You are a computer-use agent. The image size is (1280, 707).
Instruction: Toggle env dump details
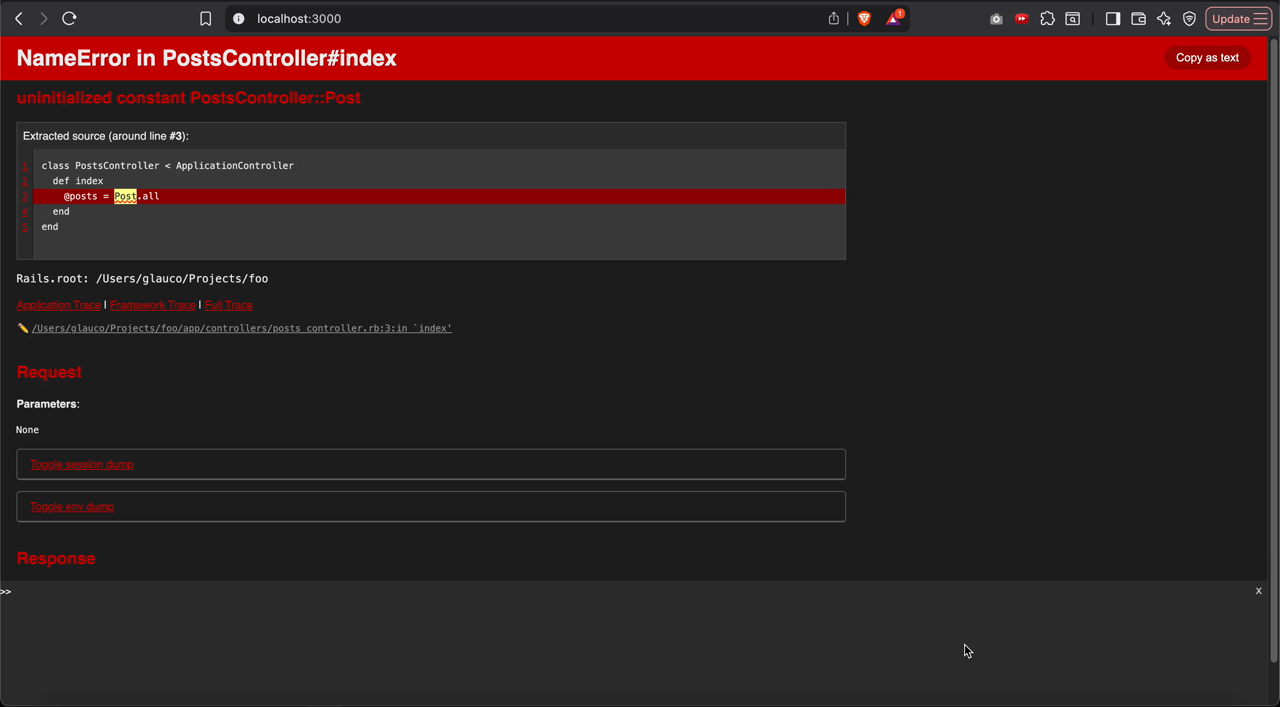point(72,507)
